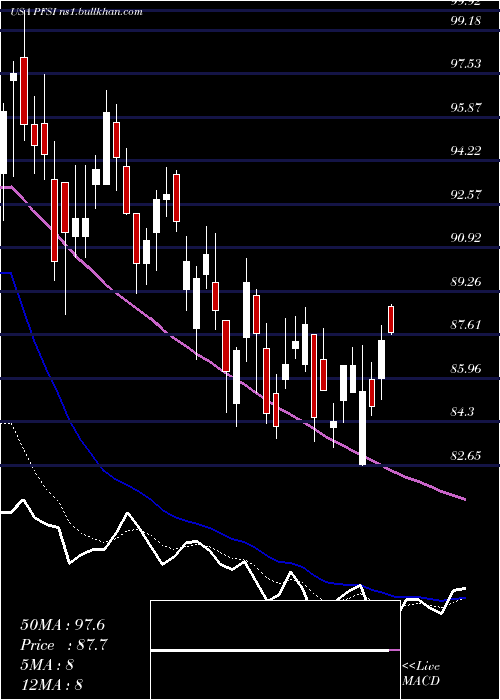Click the 87.61 price axis label
500x700 pixels.
coord(466,325)
